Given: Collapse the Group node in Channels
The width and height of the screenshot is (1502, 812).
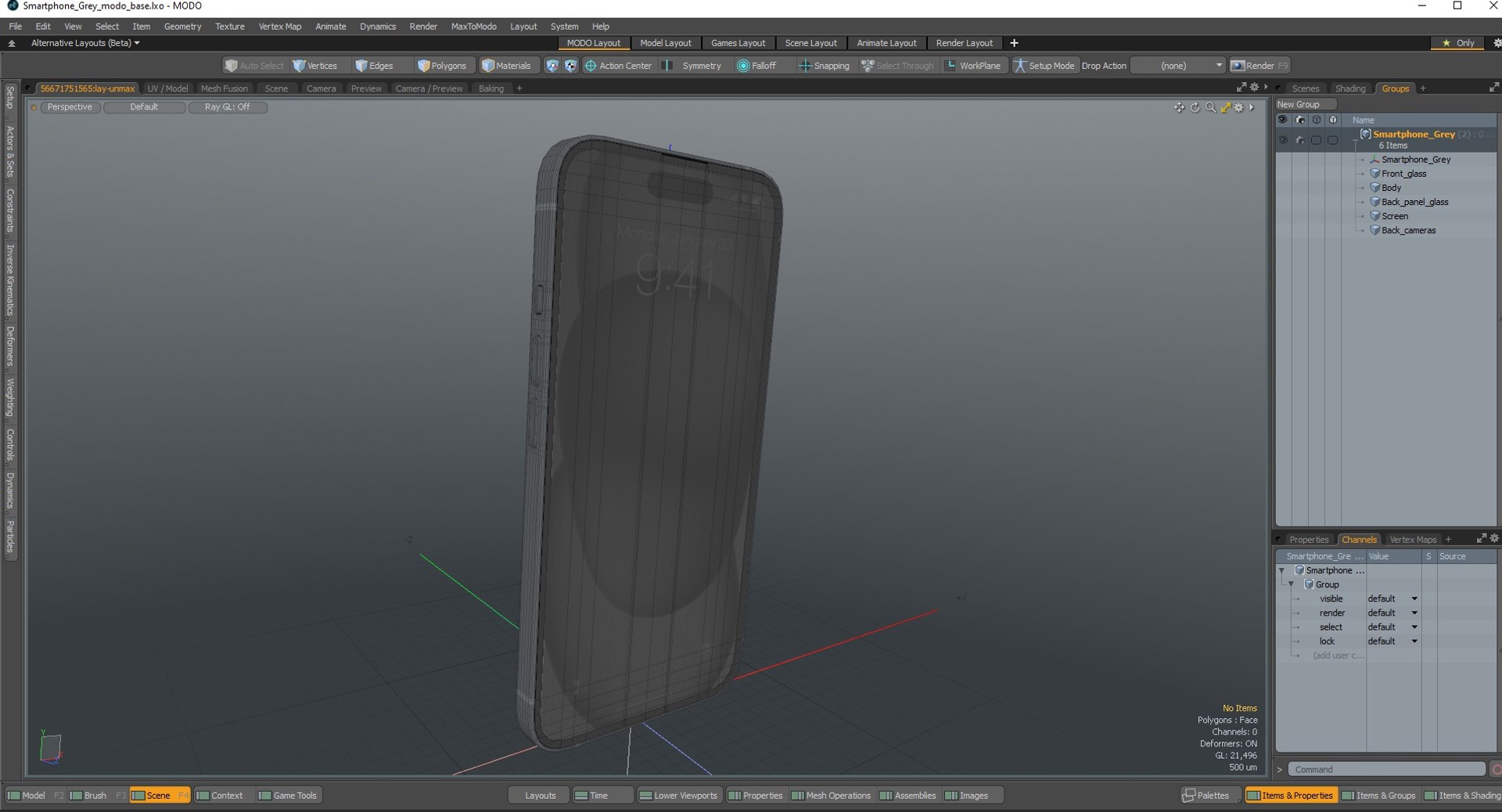Looking at the screenshot, I should point(1292,584).
